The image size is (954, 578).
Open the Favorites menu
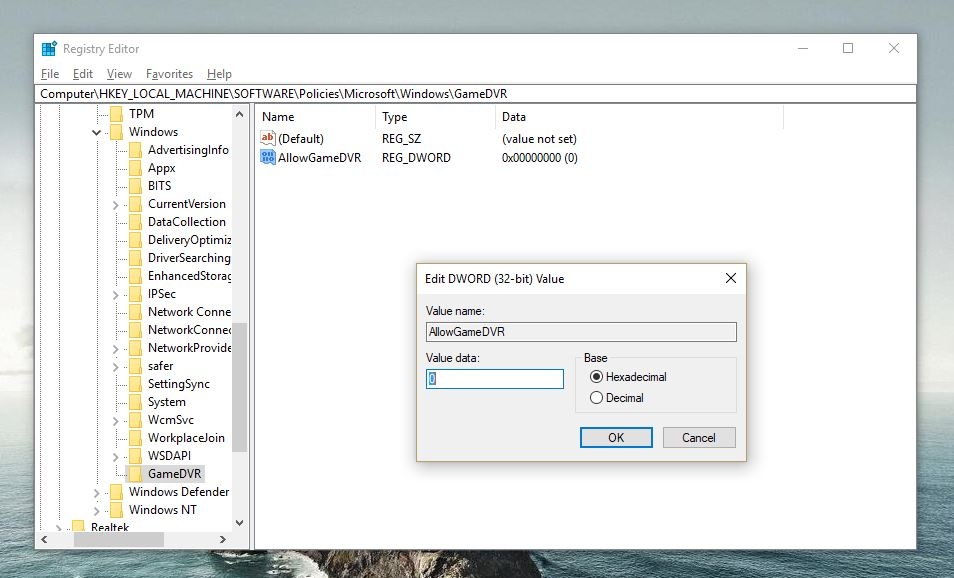pos(169,74)
